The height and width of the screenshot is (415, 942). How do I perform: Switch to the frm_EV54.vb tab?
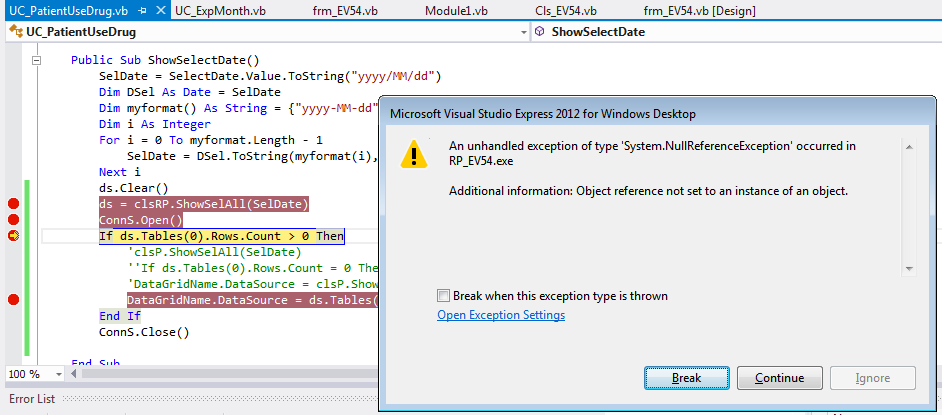[345, 11]
